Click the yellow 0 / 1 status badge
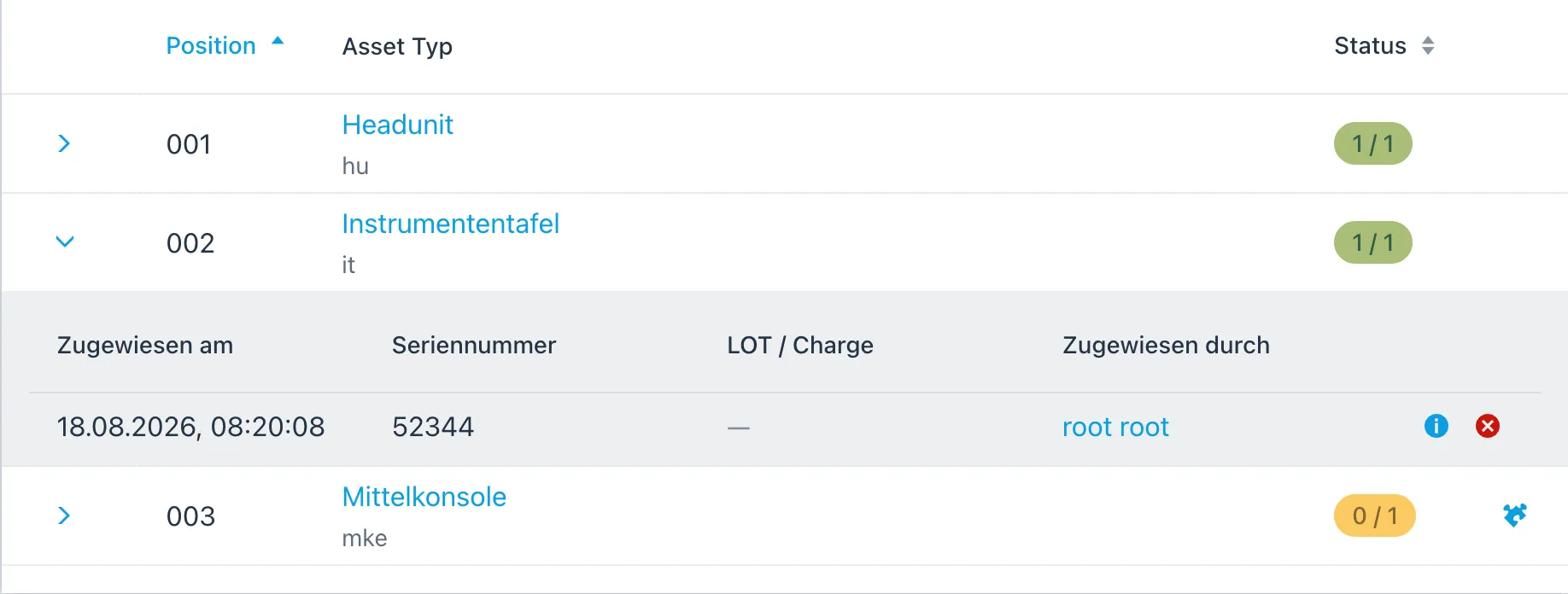 [1374, 515]
